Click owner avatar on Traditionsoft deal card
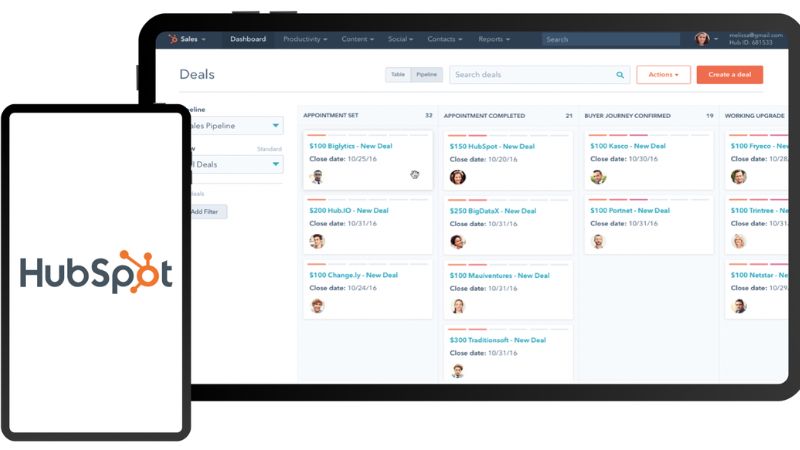The image size is (800, 450). [x=458, y=370]
